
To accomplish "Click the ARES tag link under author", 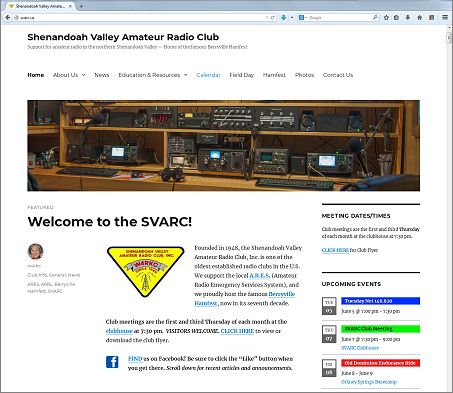I will click(x=33, y=284).
